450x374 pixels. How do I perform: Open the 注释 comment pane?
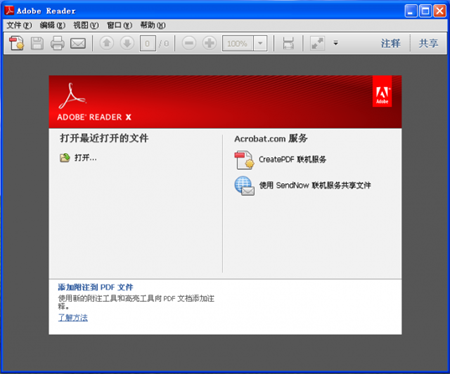point(390,43)
